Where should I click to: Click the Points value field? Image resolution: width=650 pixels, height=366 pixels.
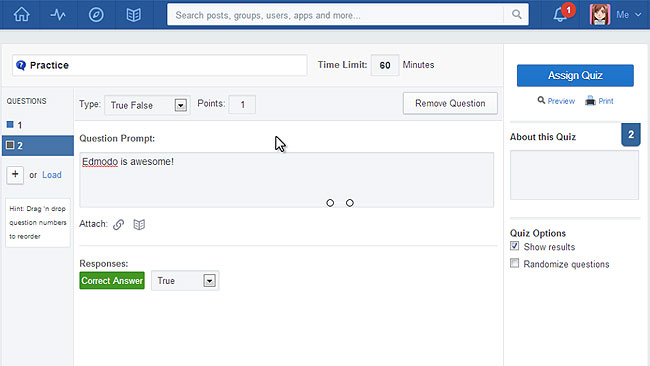click(x=242, y=105)
